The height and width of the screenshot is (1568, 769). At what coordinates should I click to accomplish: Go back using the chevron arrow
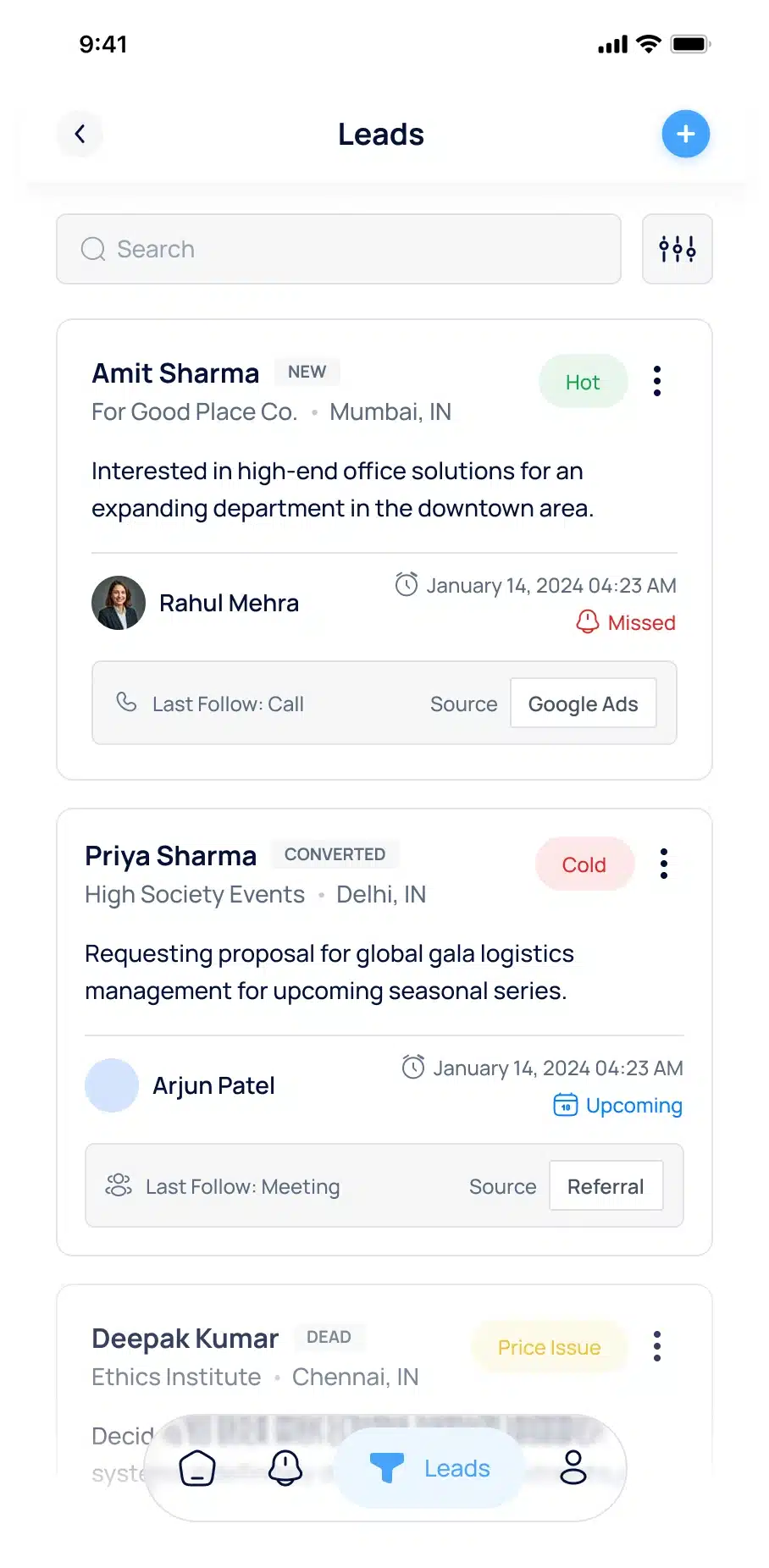point(80,134)
